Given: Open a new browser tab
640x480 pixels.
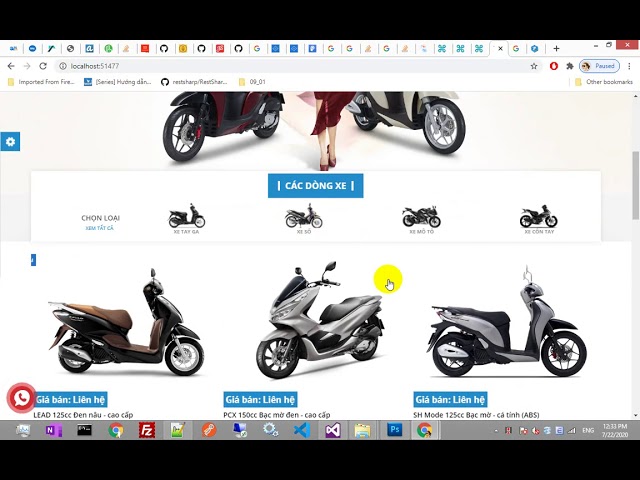Looking at the screenshot, I should click(x=556, y=49).
